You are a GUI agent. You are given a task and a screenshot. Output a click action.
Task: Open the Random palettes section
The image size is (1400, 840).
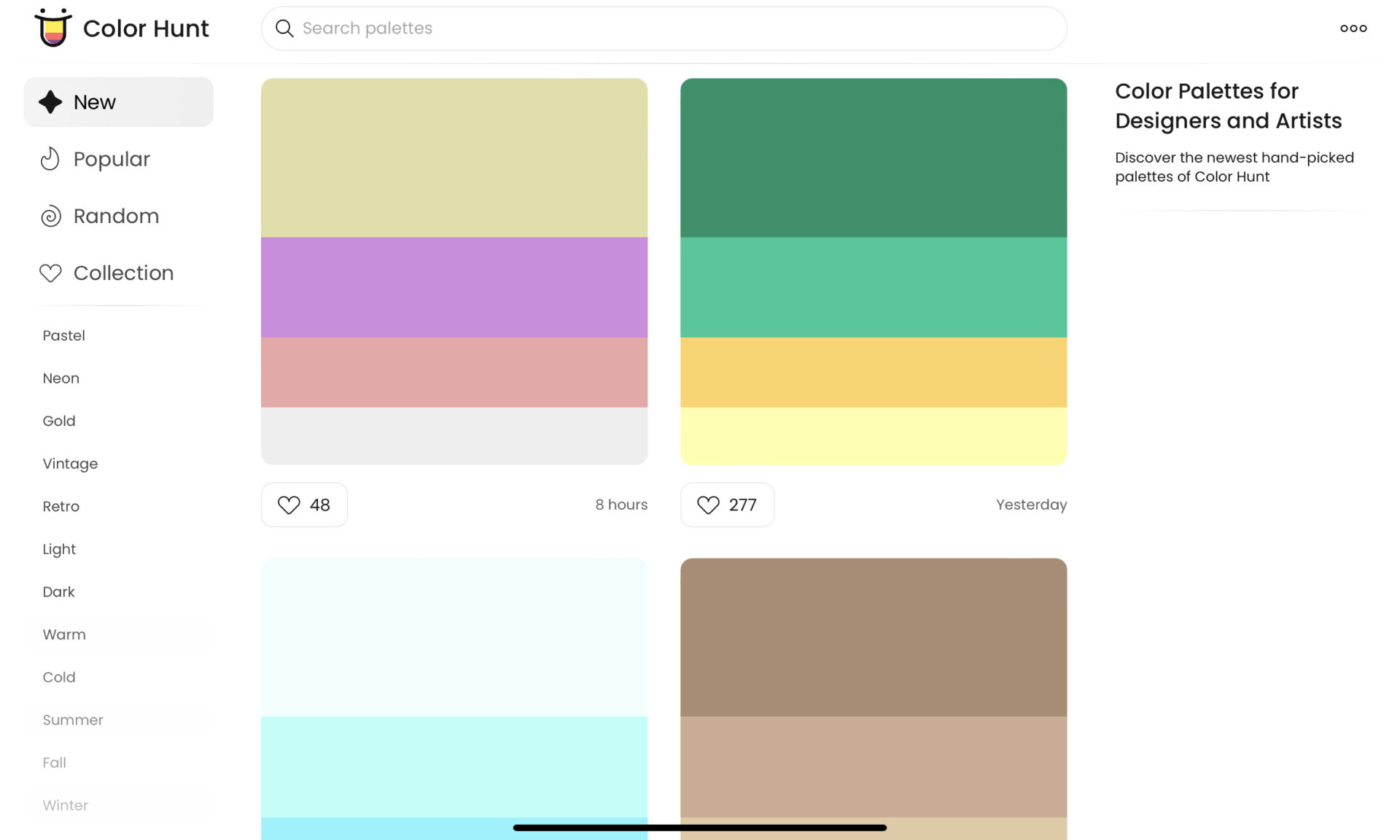[118, 216]
